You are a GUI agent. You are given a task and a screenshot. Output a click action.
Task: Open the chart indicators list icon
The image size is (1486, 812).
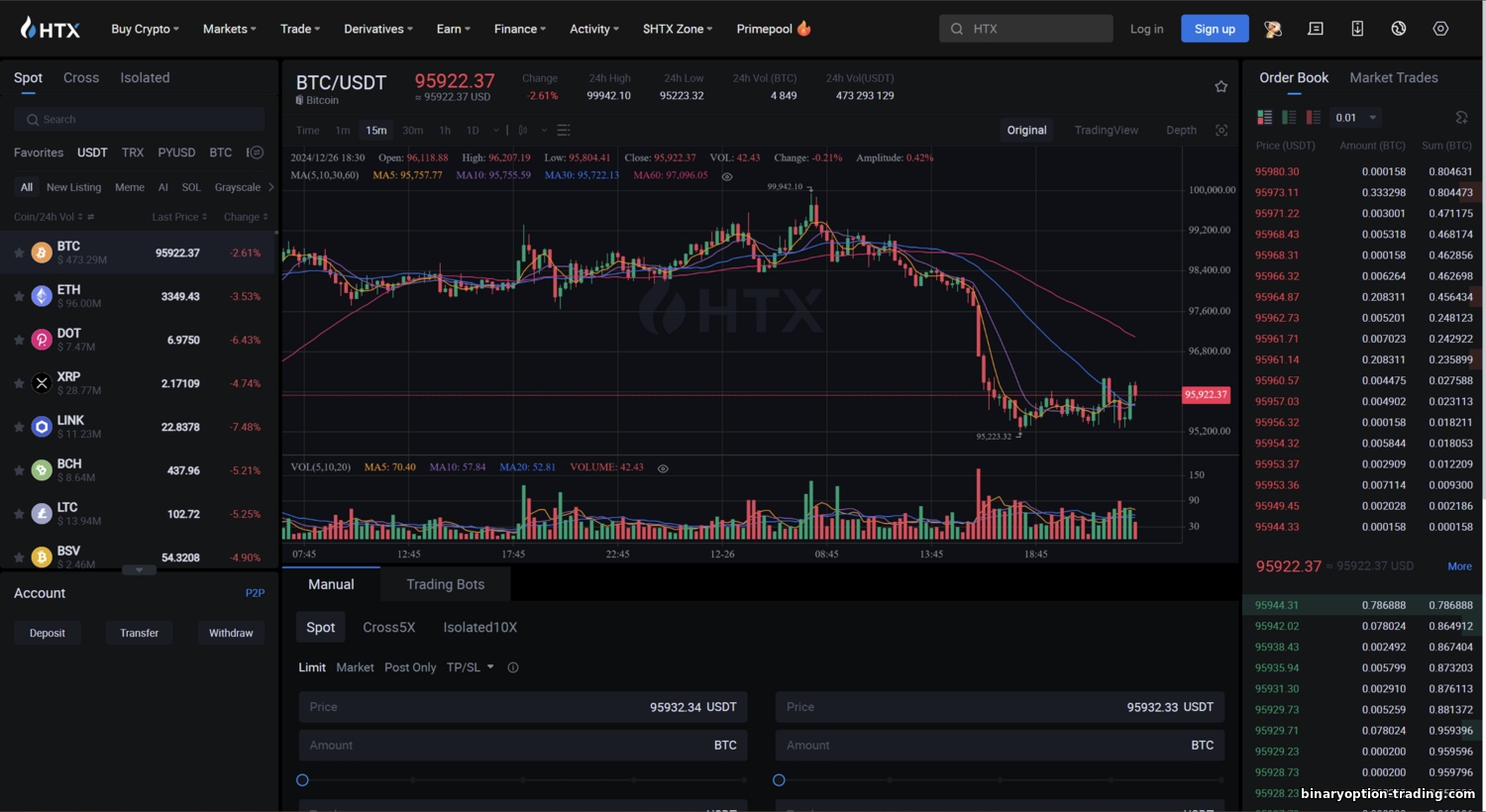click(x=564, y=130)
